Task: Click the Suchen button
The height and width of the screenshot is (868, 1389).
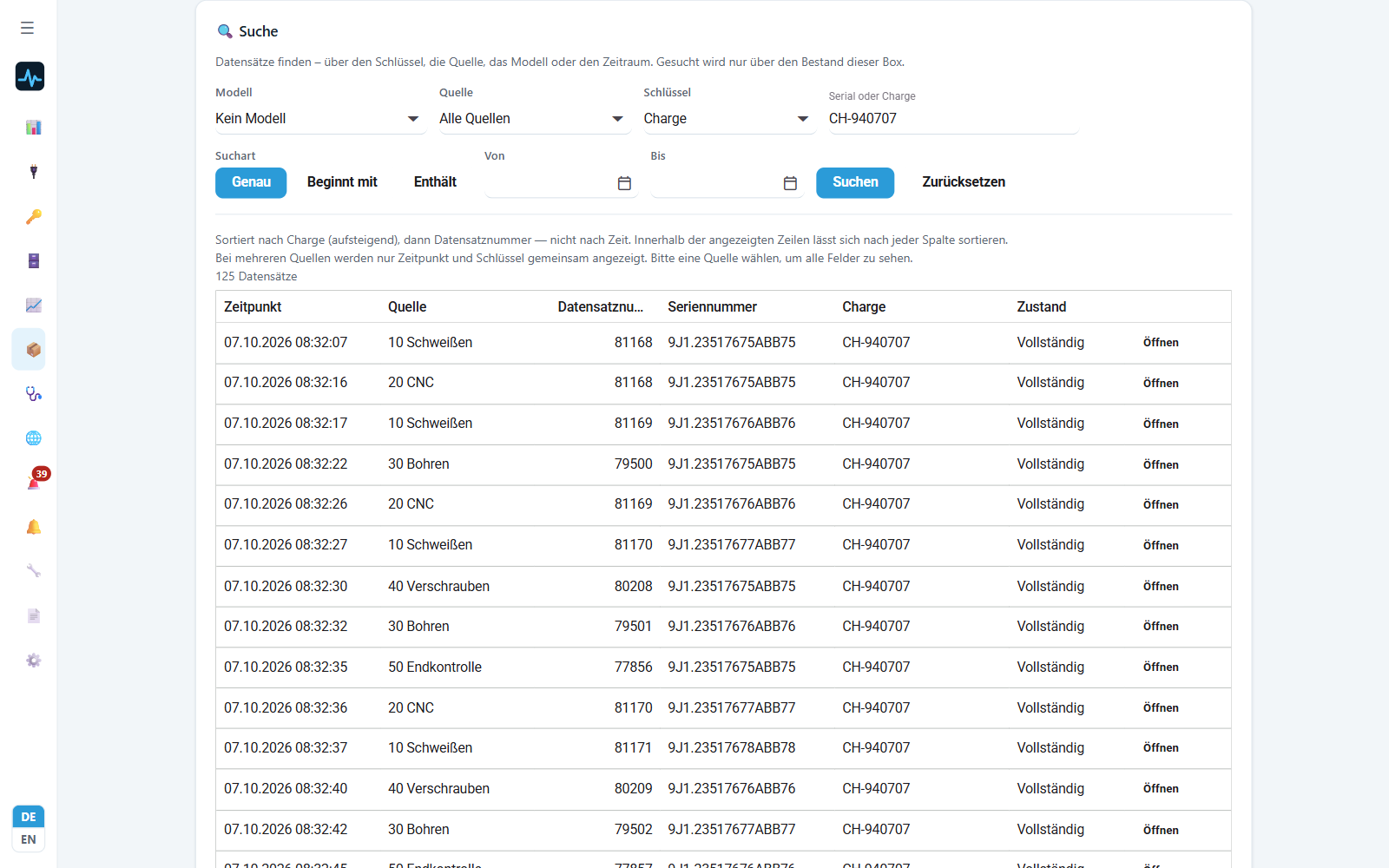Action: click(855, 182)
